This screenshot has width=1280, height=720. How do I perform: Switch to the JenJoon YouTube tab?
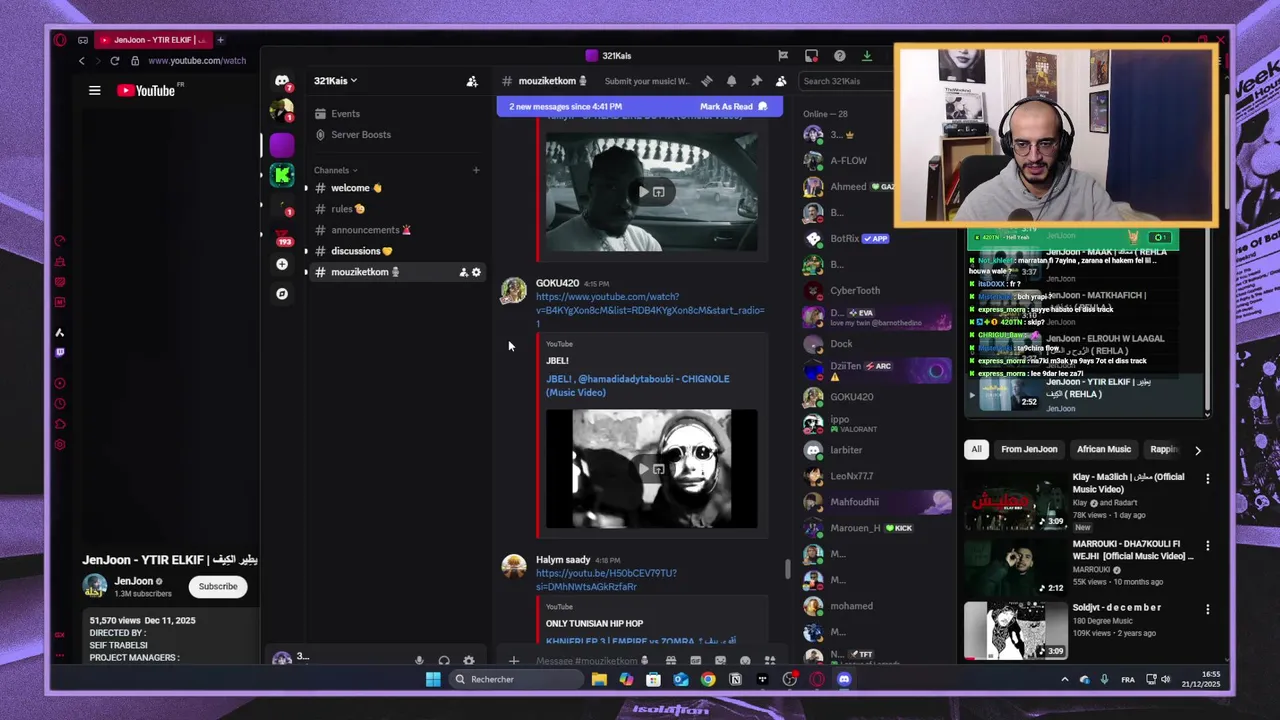153,40
